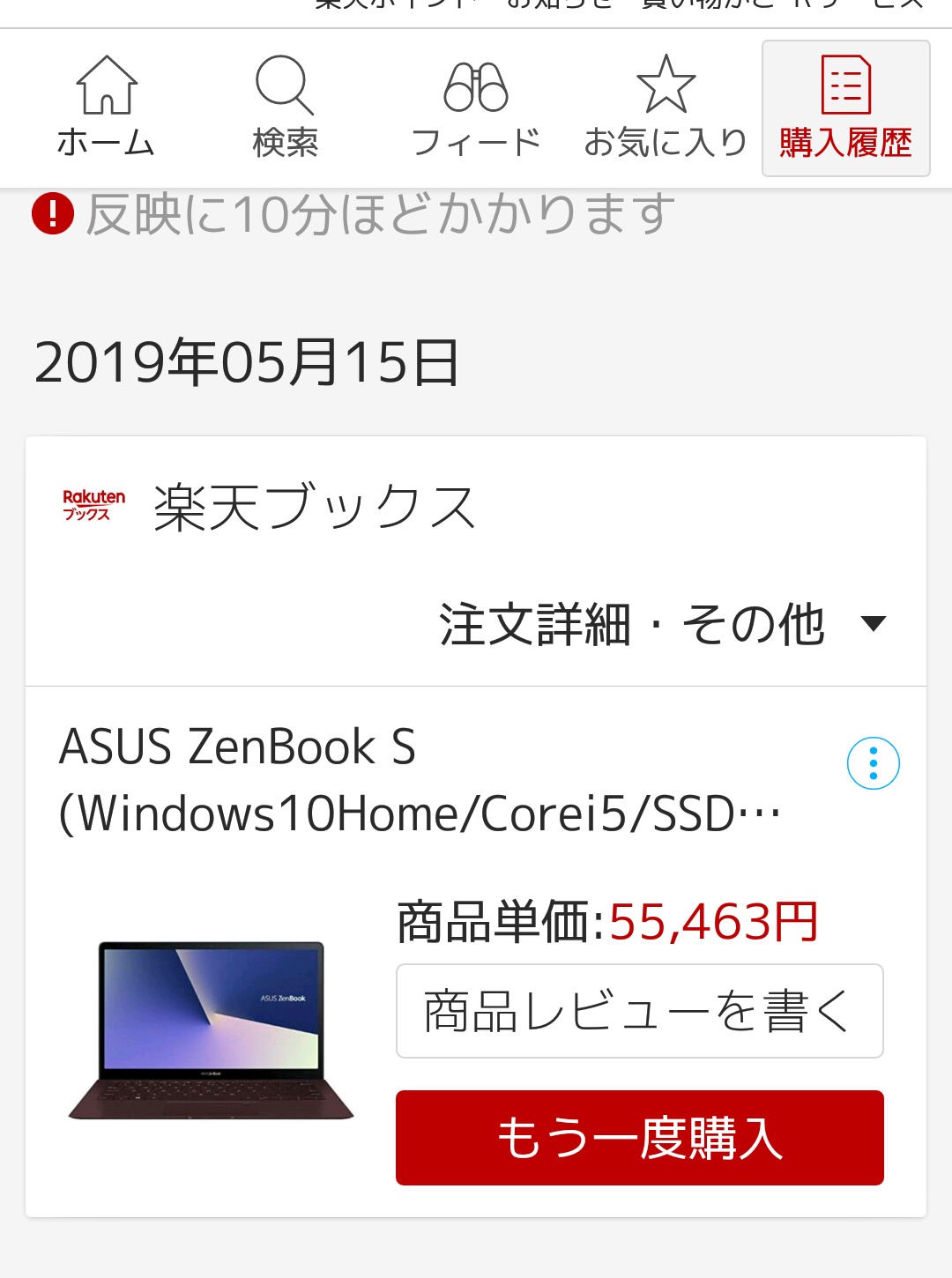This screenshot has width=952, height=1278.
Task: Tap the ZenBook laptop product thumbnail
Action: click(211, 1031)
